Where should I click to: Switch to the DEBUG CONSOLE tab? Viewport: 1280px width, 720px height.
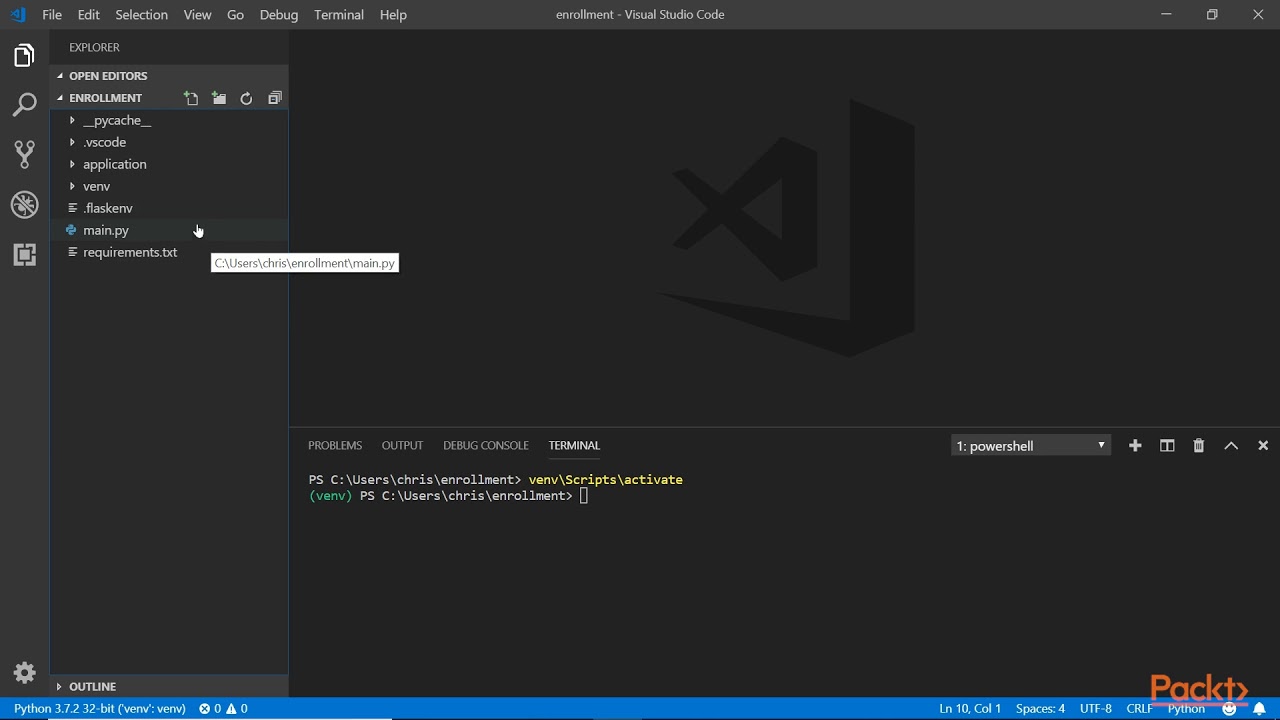point(486,446)
